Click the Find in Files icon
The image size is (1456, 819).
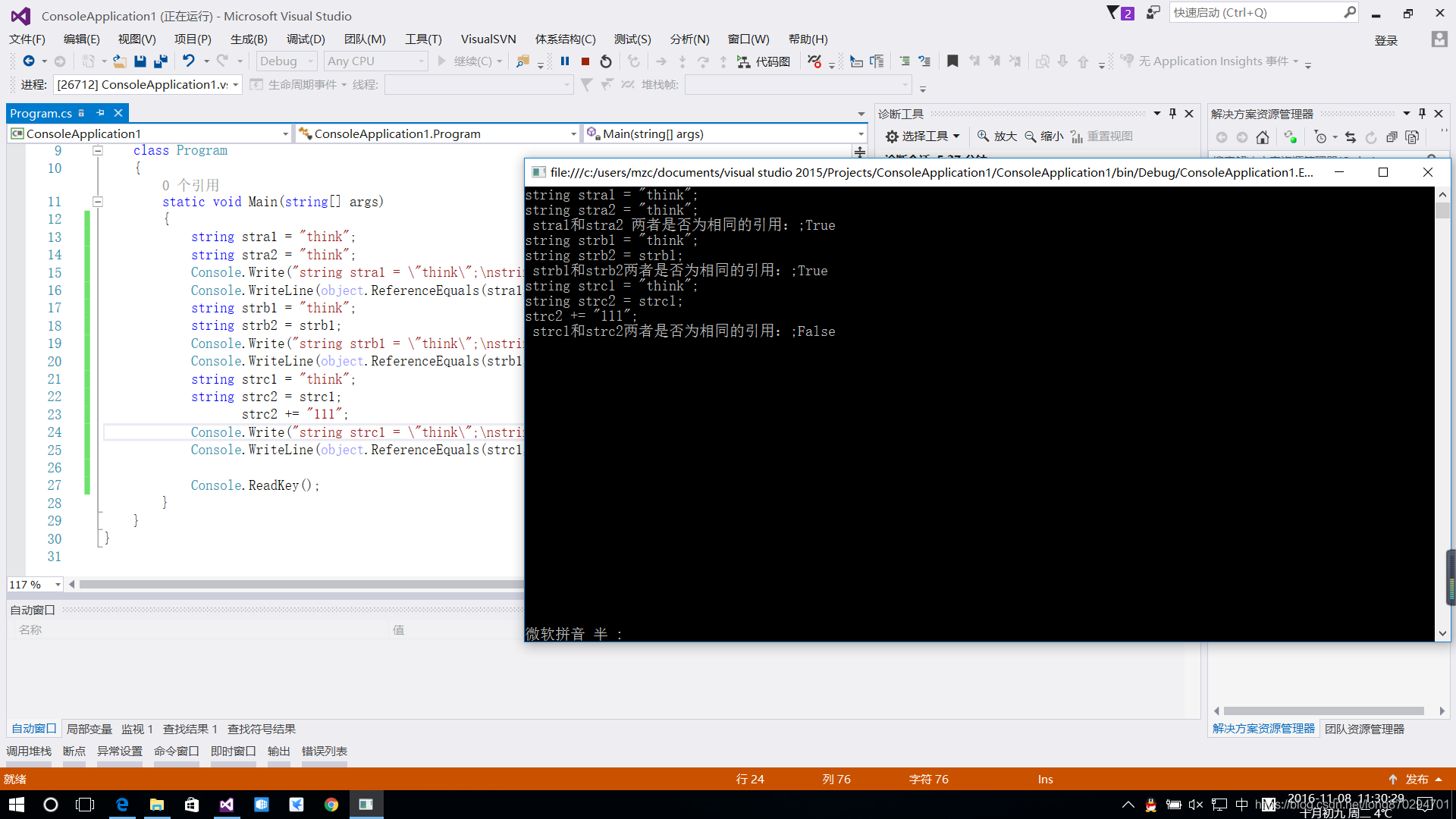click(522, 61)
